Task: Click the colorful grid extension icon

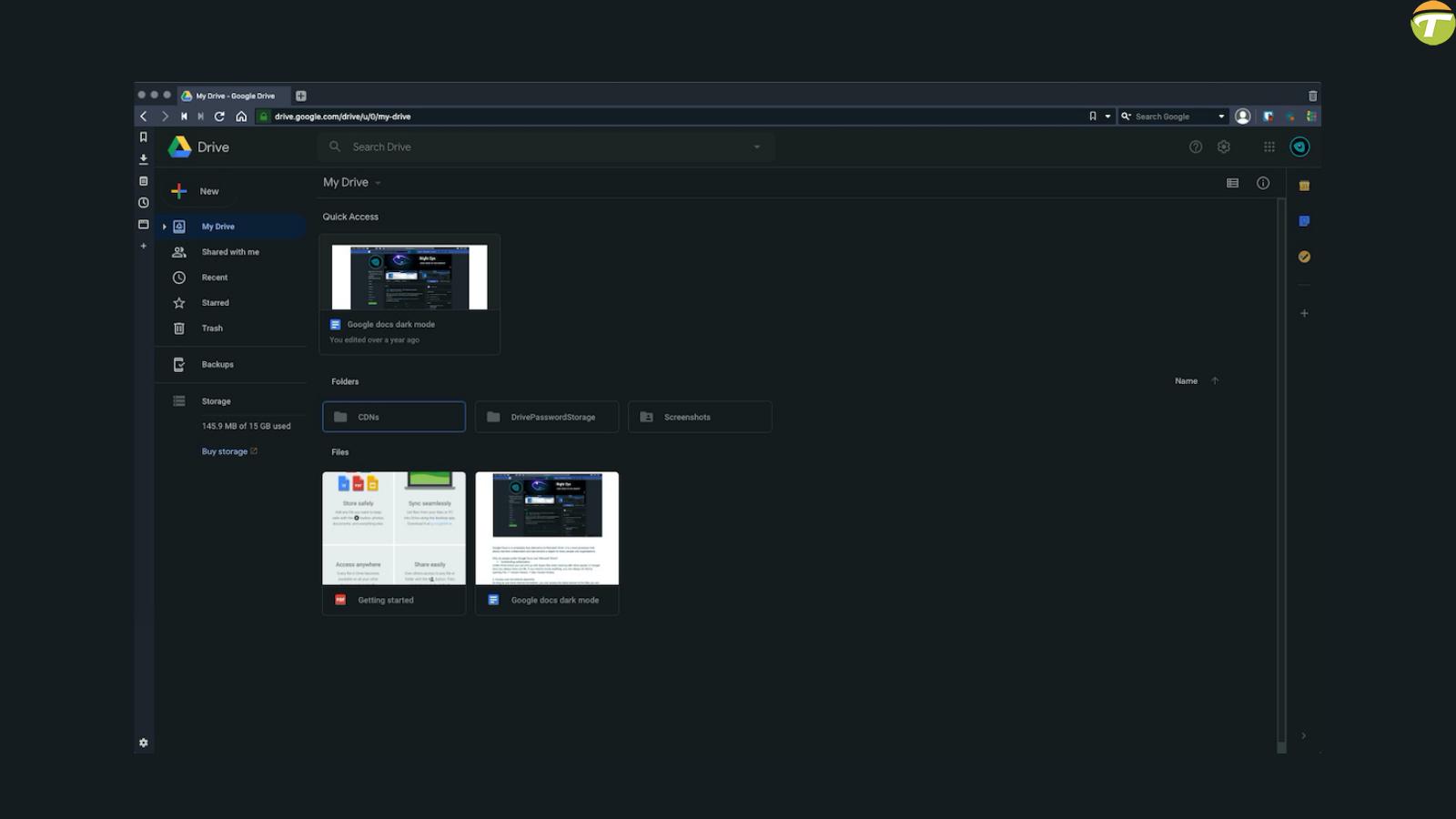Action: coord(1310,116)
